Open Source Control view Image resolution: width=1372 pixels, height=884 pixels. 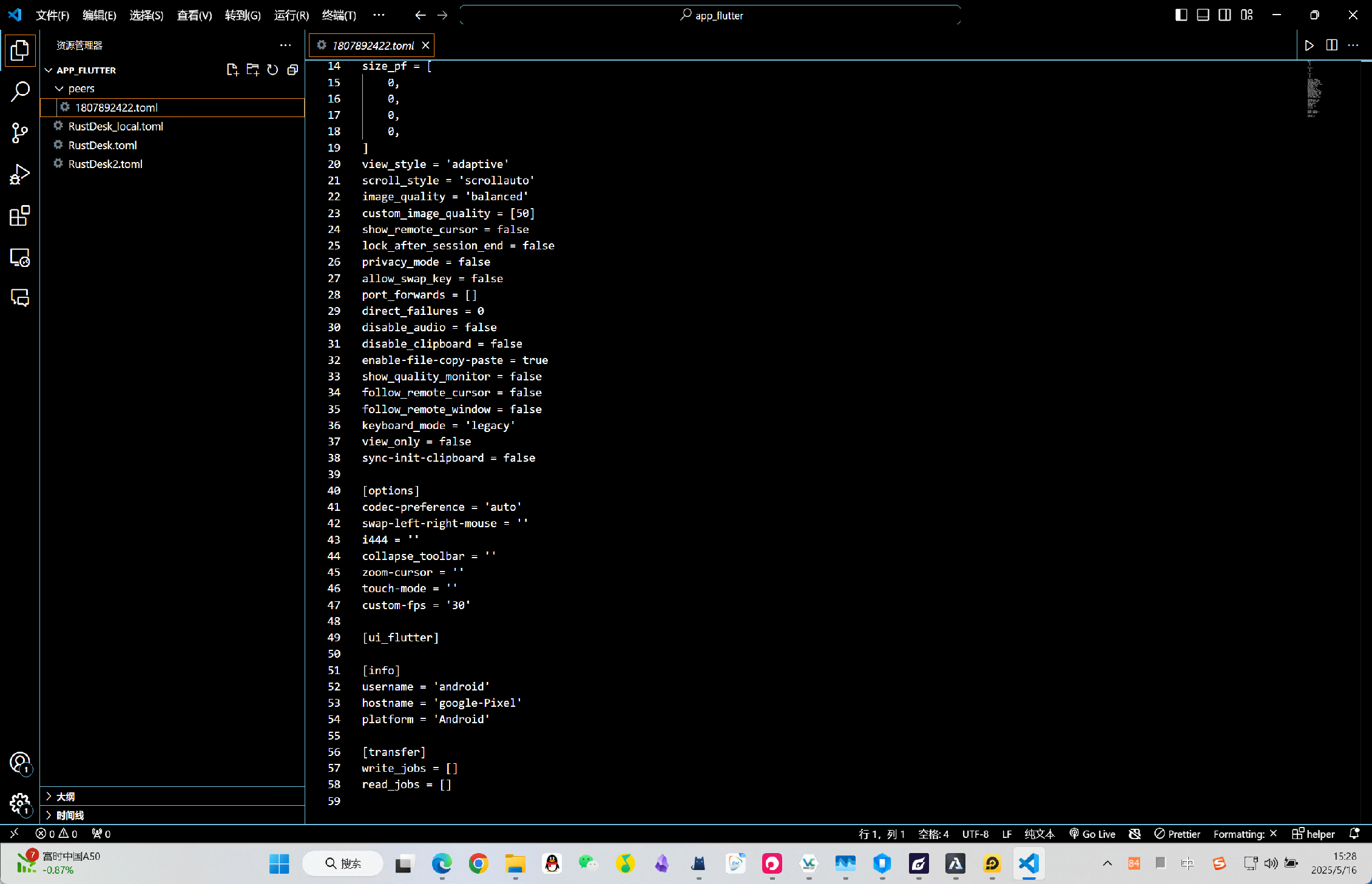pyautogui.click(x=20, y=133)
